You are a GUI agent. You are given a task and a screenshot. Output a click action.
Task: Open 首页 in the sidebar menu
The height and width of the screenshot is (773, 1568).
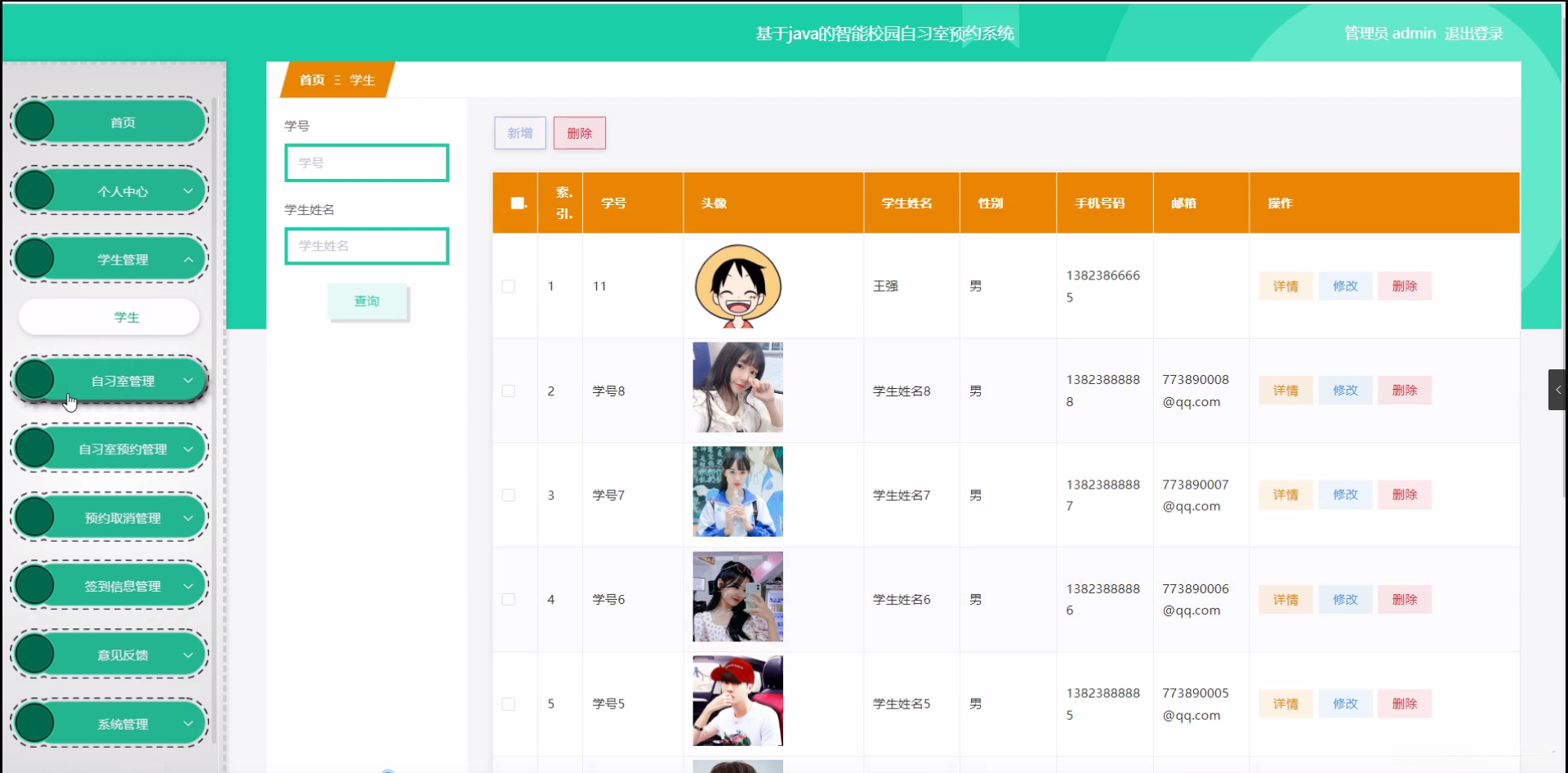click(x=109, y=122)
